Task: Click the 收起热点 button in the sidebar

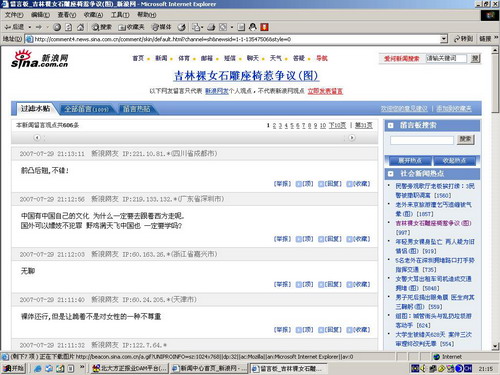Action: point(454,161)
